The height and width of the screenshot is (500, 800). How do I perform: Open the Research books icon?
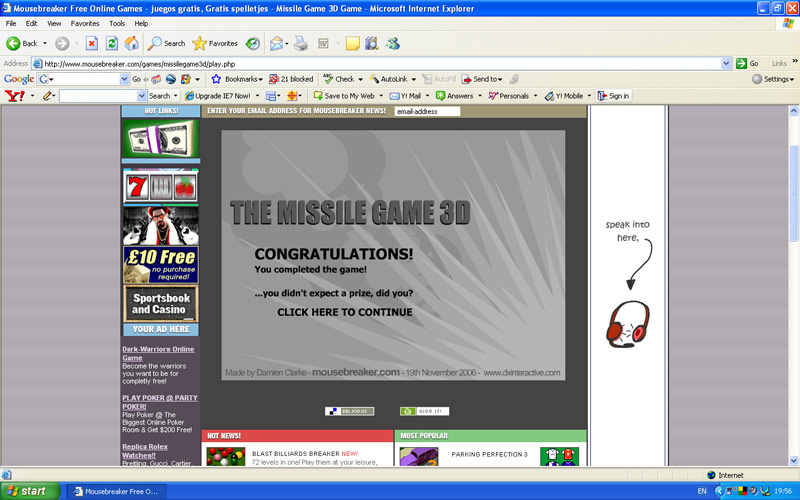(371, 43)
